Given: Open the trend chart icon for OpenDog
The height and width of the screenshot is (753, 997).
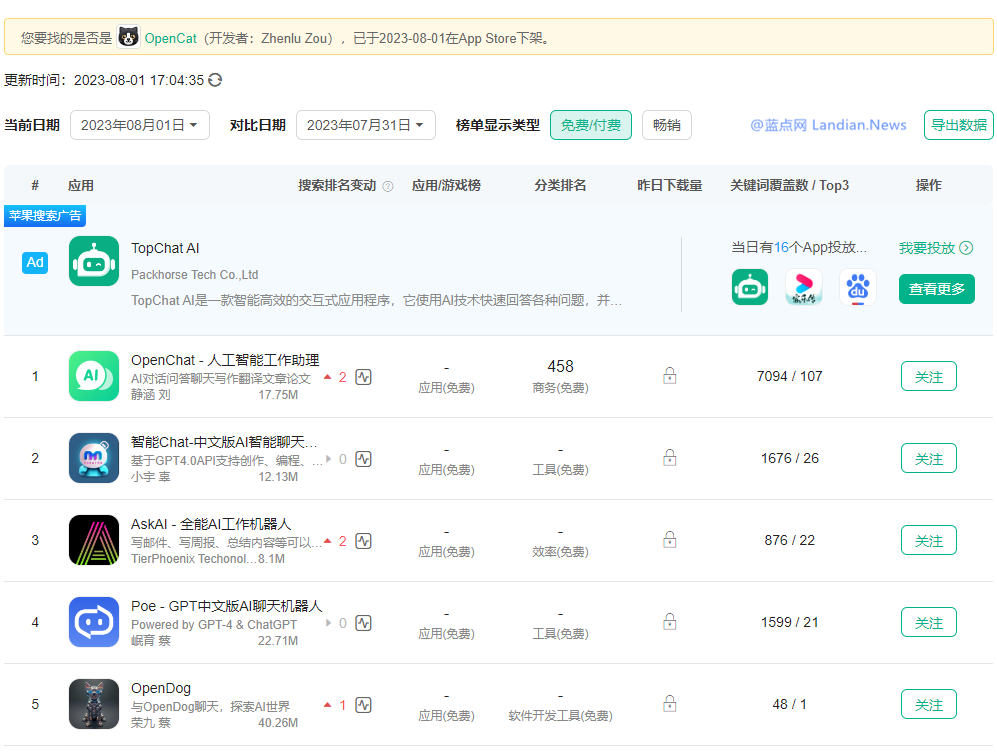Looking at the screenshot, I should pos(364,705).
